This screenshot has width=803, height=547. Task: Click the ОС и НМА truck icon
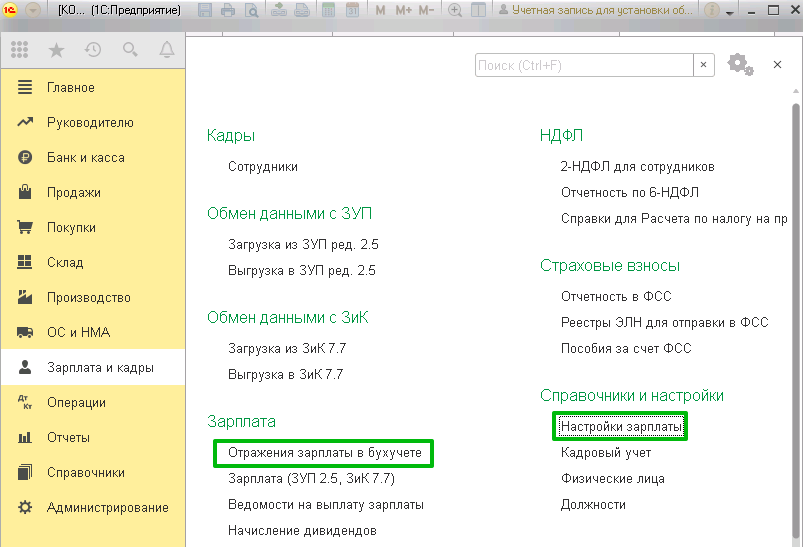pyautogui.click(x=25, y=332)
